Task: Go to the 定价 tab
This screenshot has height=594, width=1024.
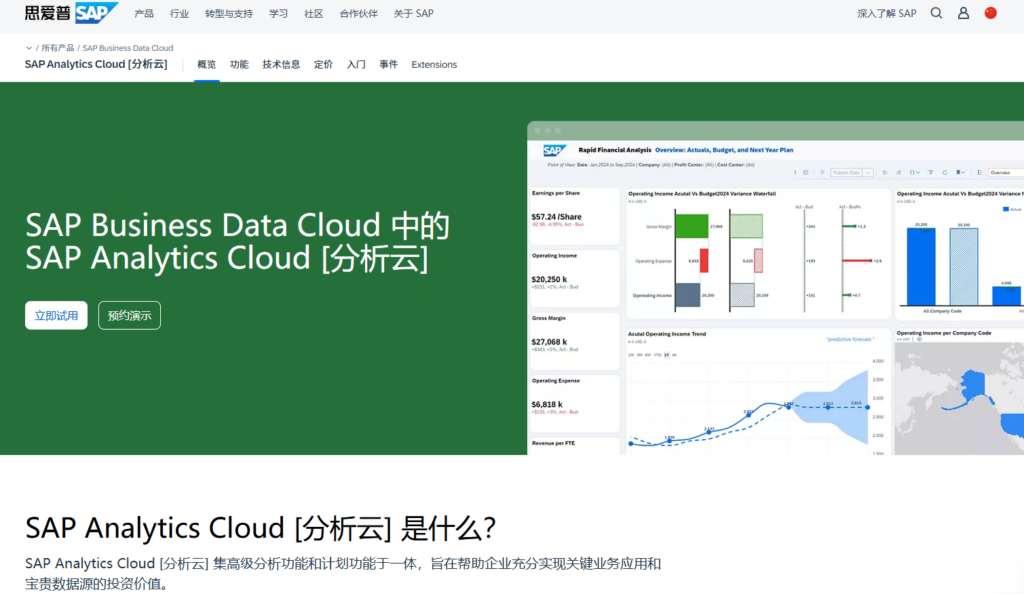Action: (323, 65)
